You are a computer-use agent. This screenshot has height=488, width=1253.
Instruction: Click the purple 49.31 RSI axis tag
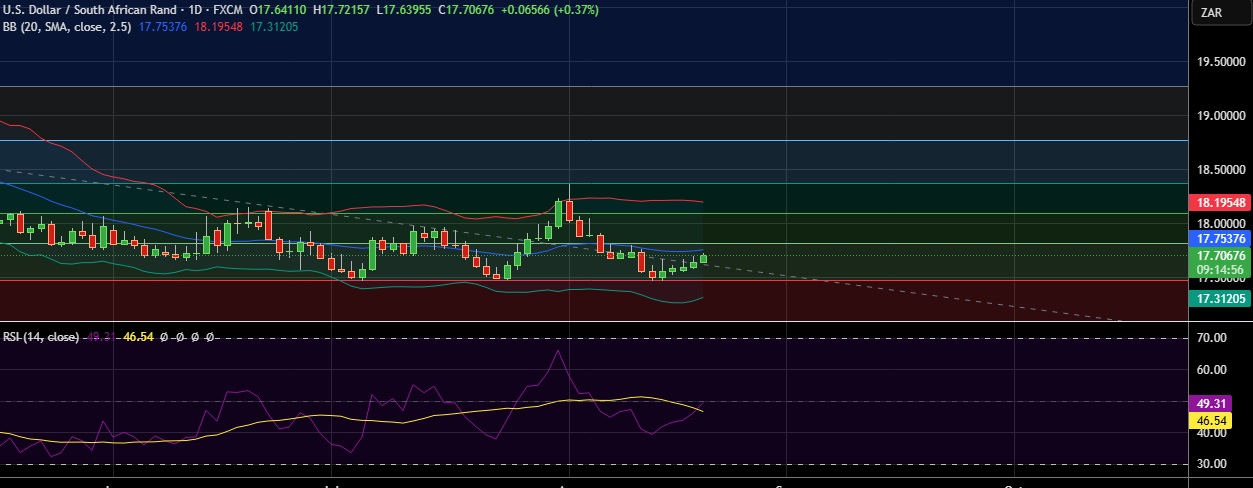1212,404
